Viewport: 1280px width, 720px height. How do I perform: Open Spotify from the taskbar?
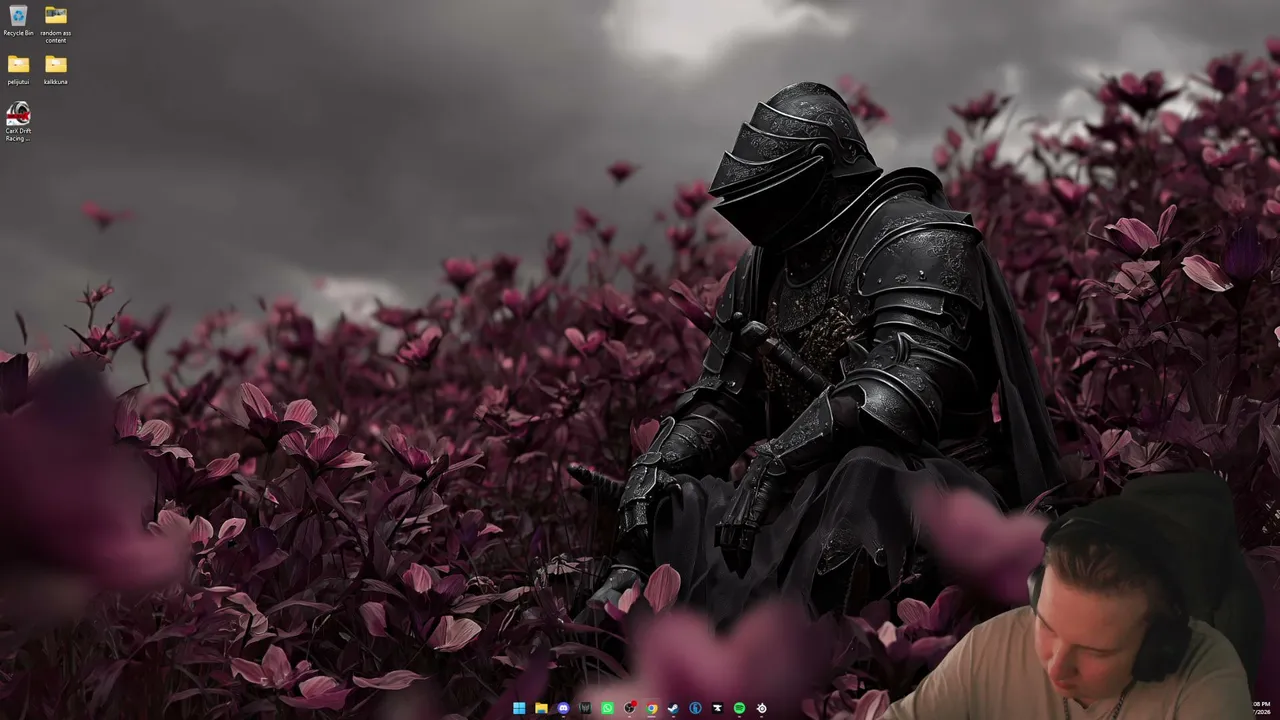pos(739,708)
